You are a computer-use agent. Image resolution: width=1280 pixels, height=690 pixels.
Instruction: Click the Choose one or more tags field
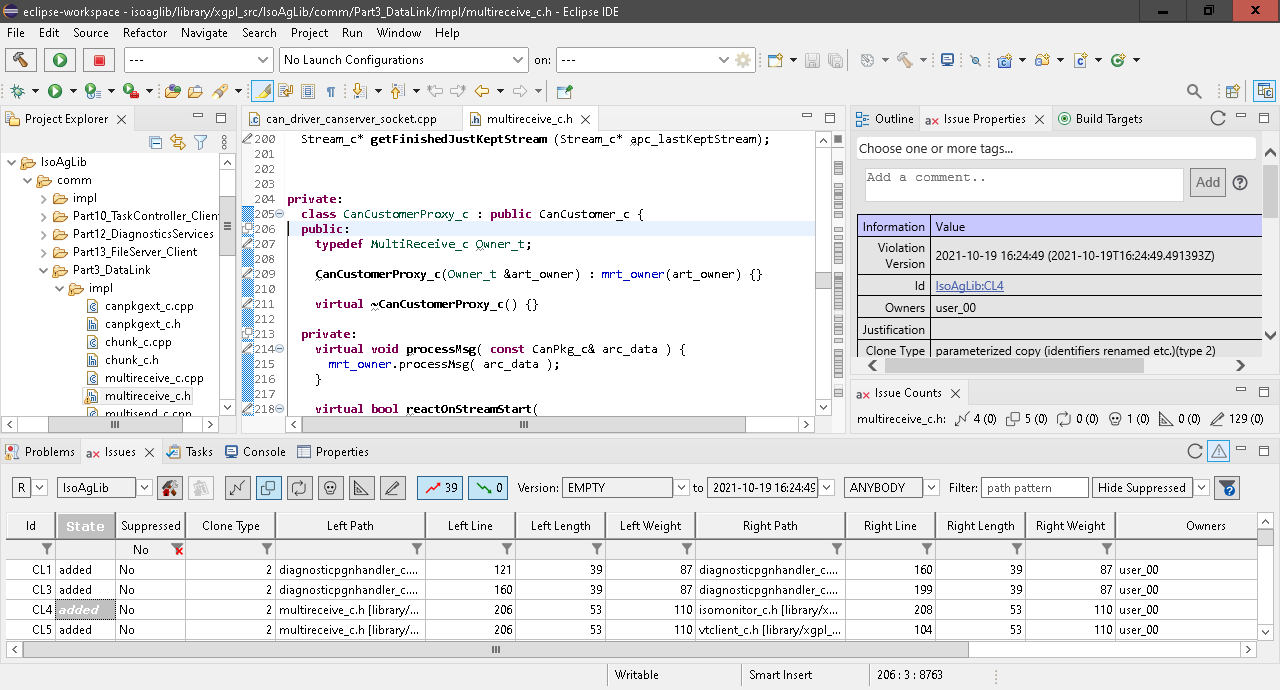pyautogui.click(x=1056, y=149)
